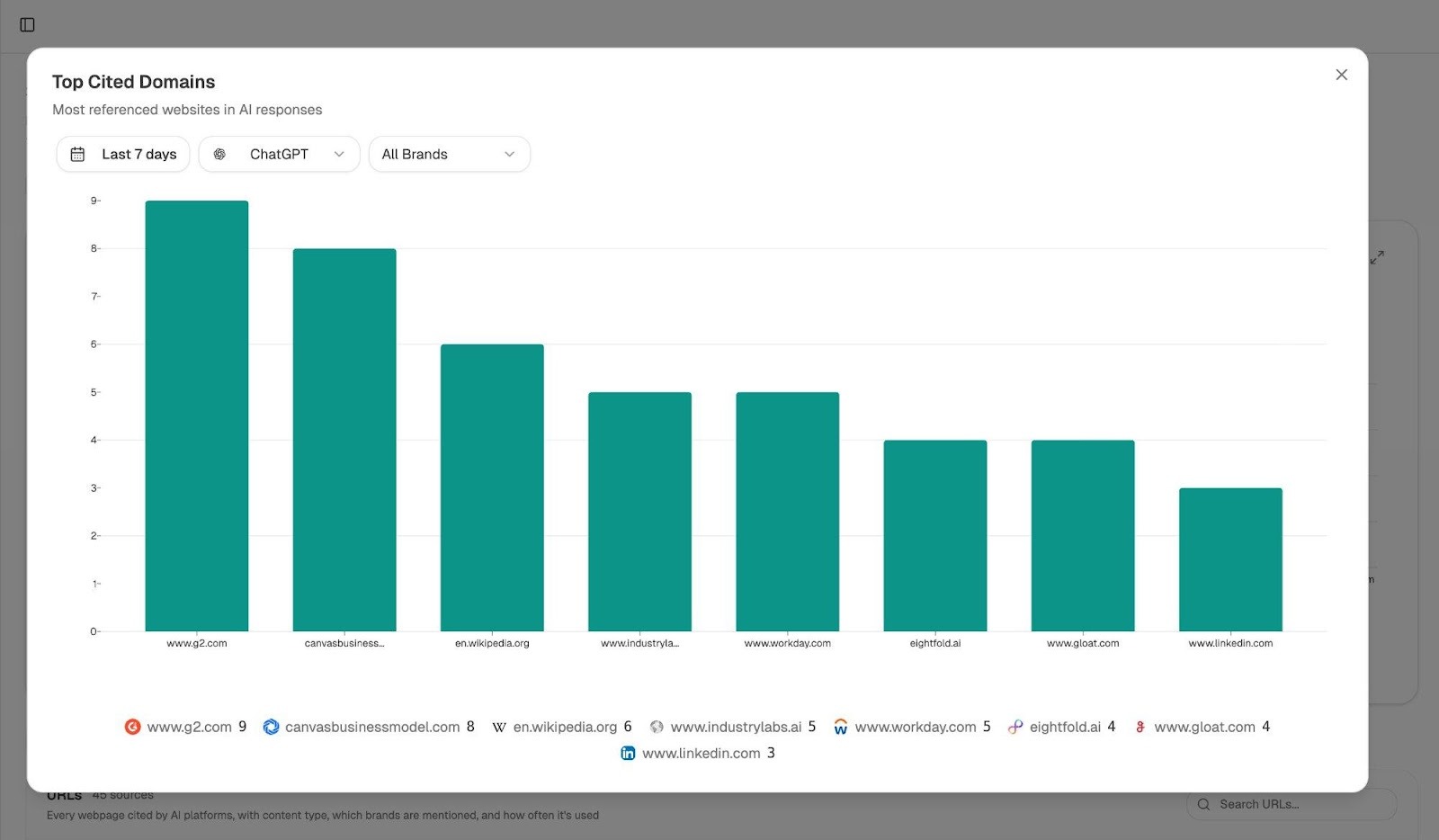Click the LinkedIn icon in the legend
1439x840 pixels.
point(628,753)
